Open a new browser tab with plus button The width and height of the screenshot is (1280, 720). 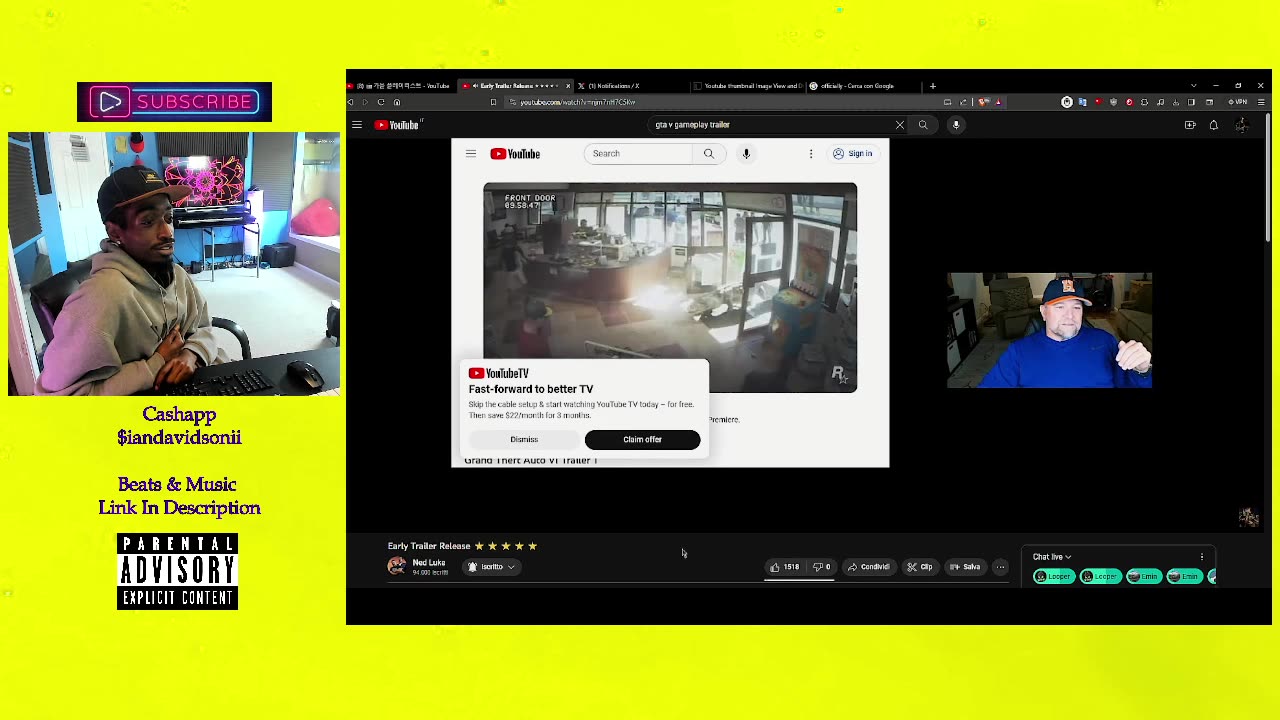[x=932, y=86]
